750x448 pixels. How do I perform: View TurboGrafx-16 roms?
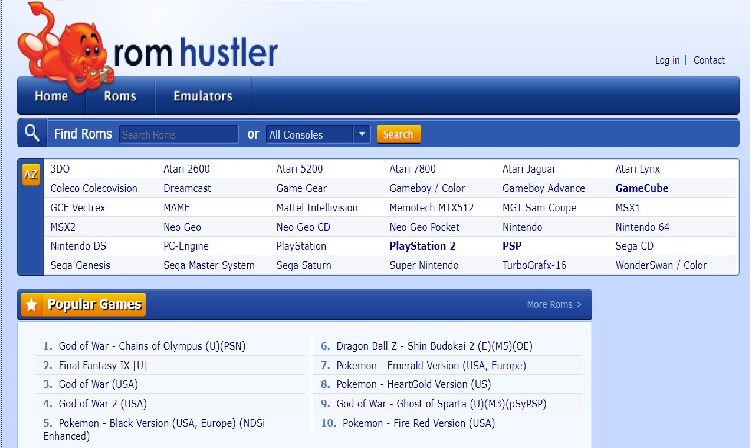click(x=534, y=265)
